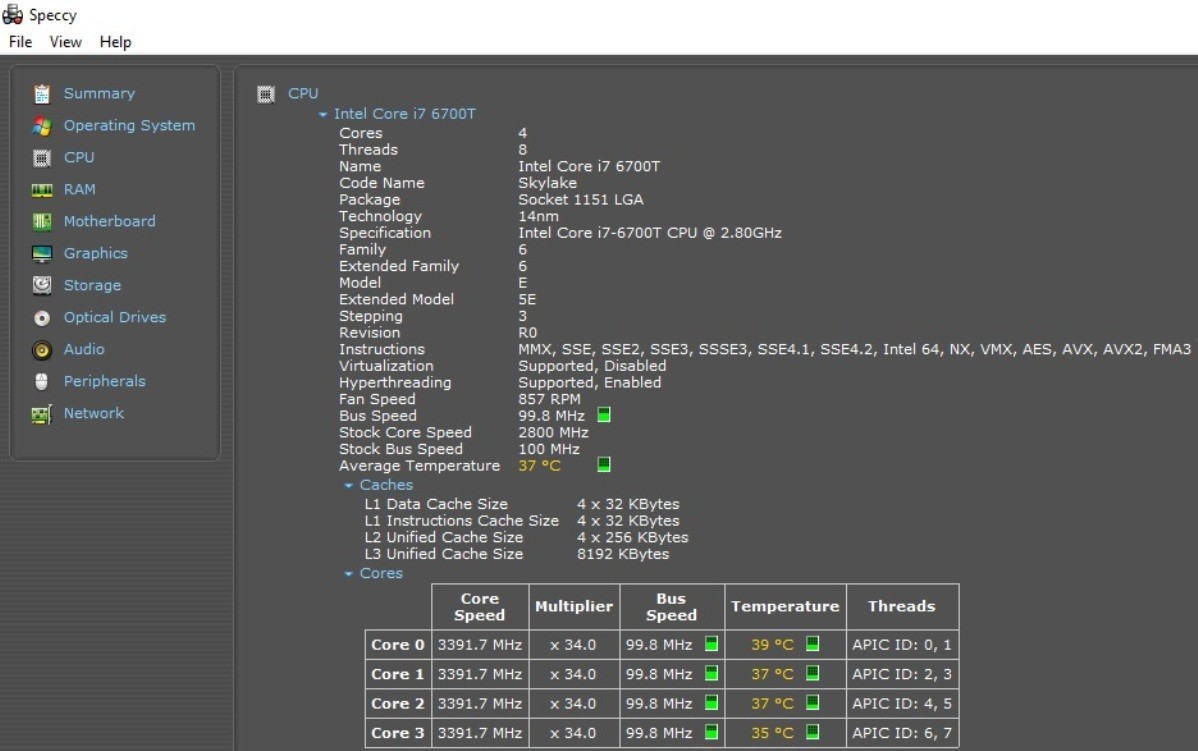
Task: Click the Graphics monitor icon
Action: tap(42, 254)
